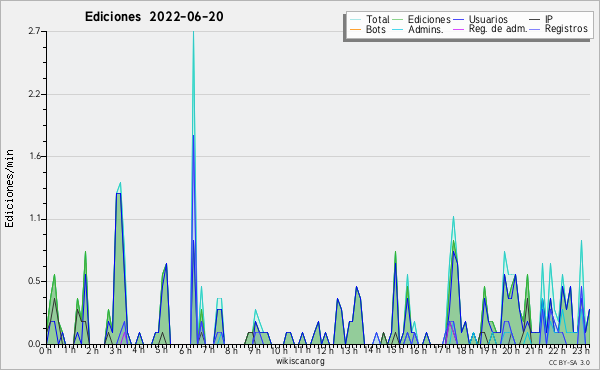Click the cyan line swatch beside Total

click(x=355, y=20)
